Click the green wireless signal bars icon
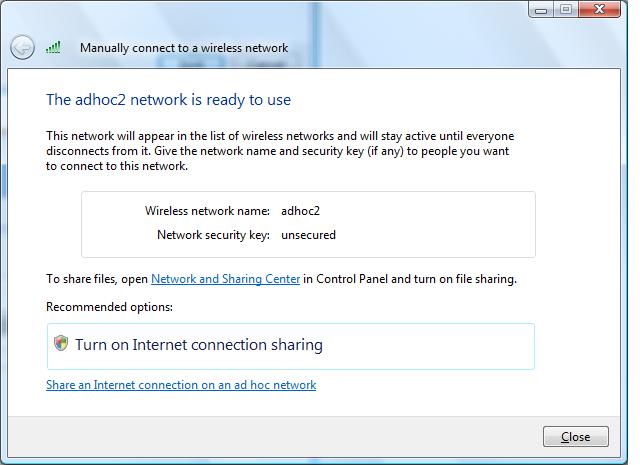 [x=53, y=47]
